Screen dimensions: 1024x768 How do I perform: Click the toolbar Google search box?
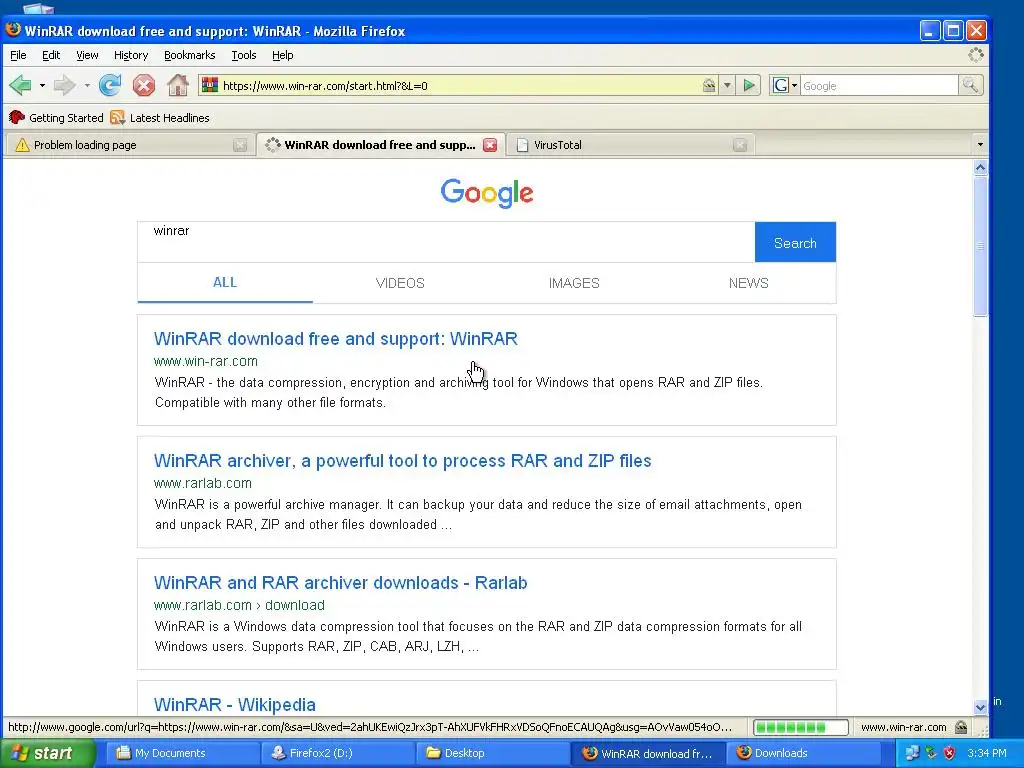(x=879, y=86)
